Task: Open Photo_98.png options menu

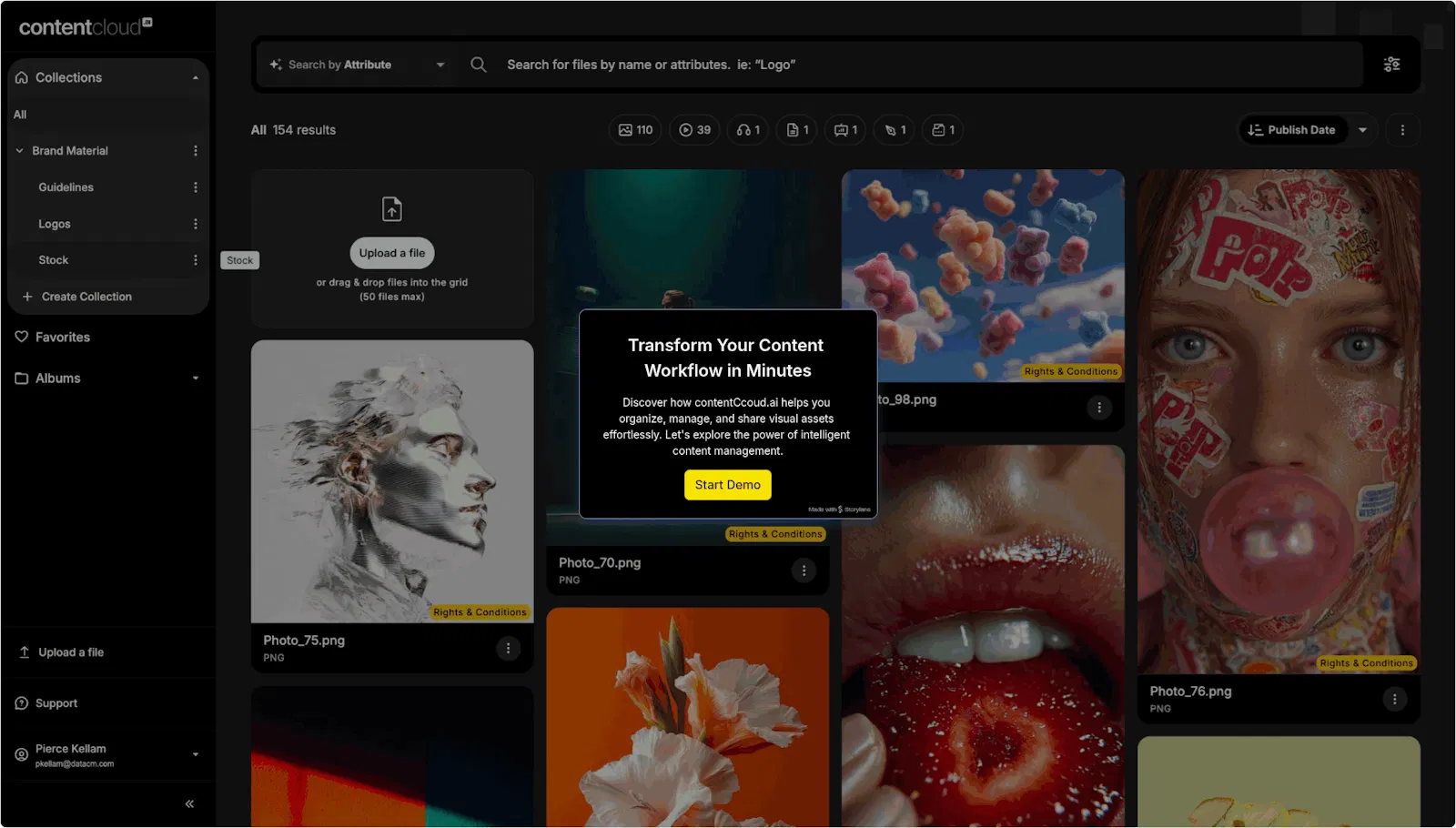Action: 1098,408
